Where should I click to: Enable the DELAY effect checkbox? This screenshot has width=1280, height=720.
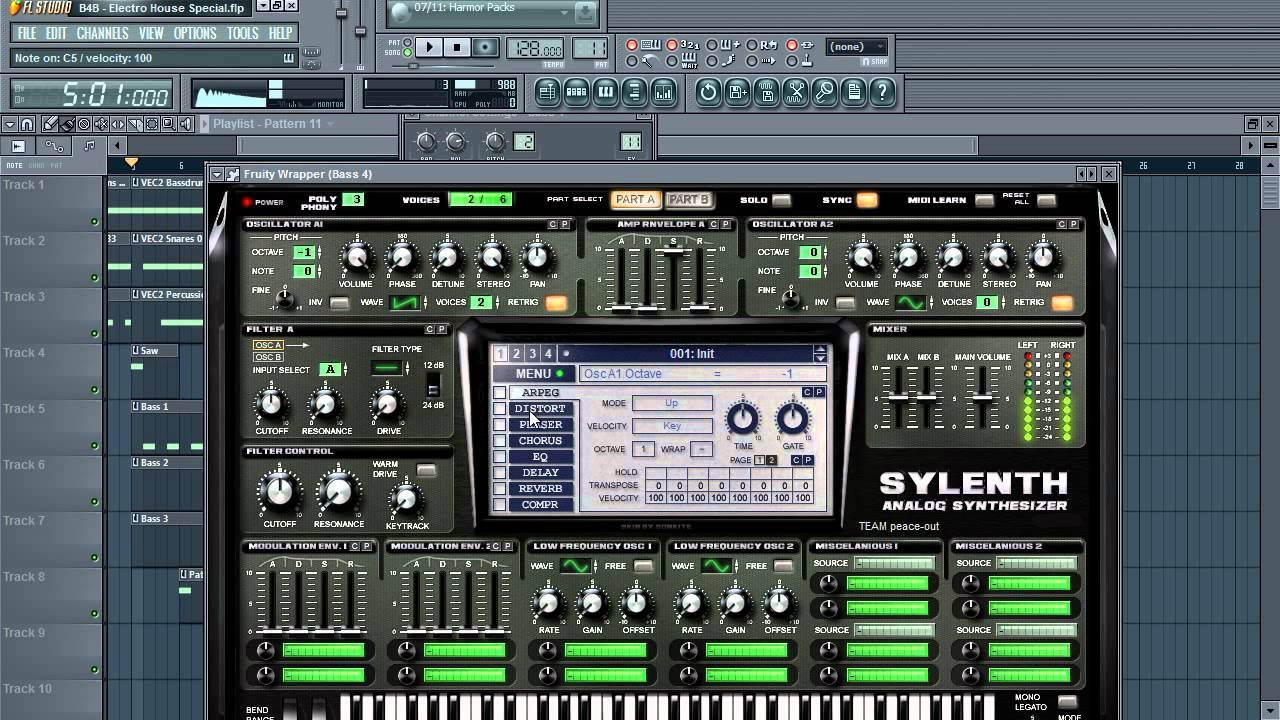coord(500,473)
